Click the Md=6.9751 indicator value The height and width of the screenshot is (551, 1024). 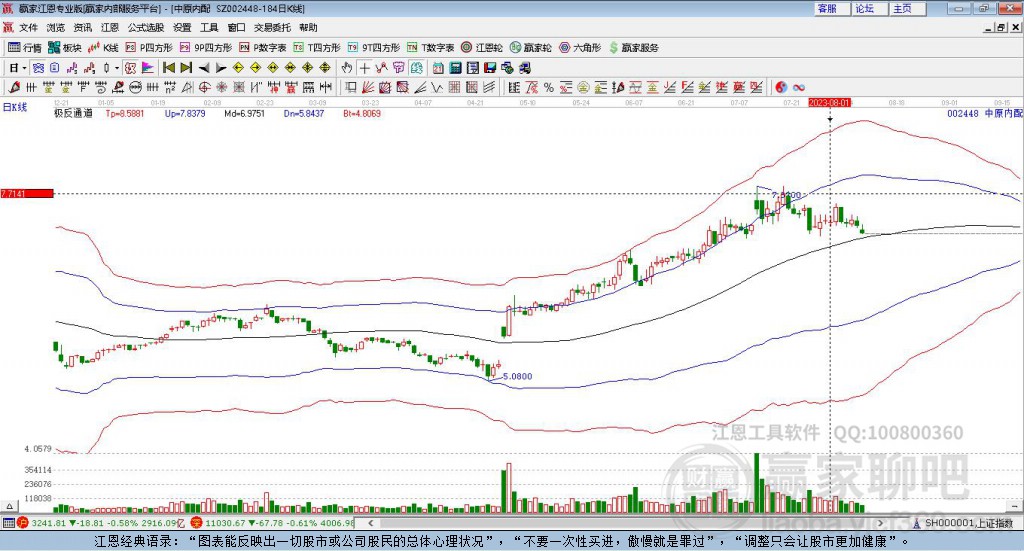coord(244,113)
